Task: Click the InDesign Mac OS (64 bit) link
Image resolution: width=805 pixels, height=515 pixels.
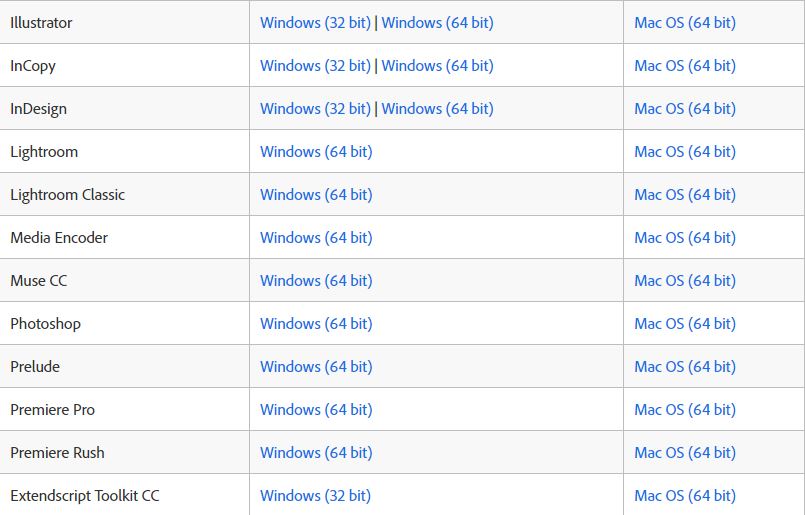Action: 685,109
